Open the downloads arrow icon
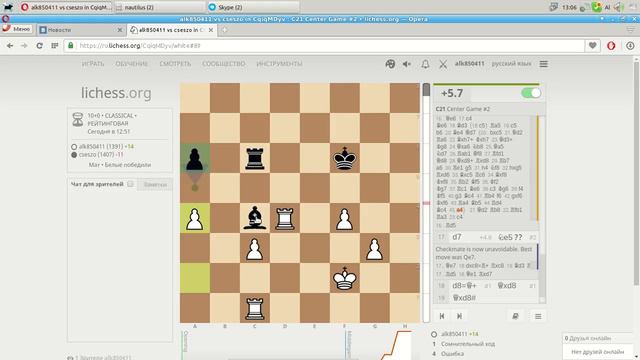Screen dimensions: 640x360 (x=630, y=46)
